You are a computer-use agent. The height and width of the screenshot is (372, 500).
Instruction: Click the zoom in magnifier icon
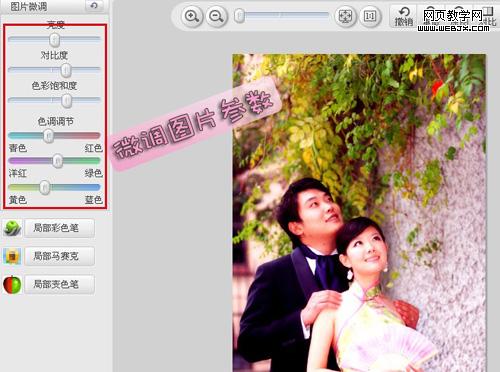[x=192, y=16]
